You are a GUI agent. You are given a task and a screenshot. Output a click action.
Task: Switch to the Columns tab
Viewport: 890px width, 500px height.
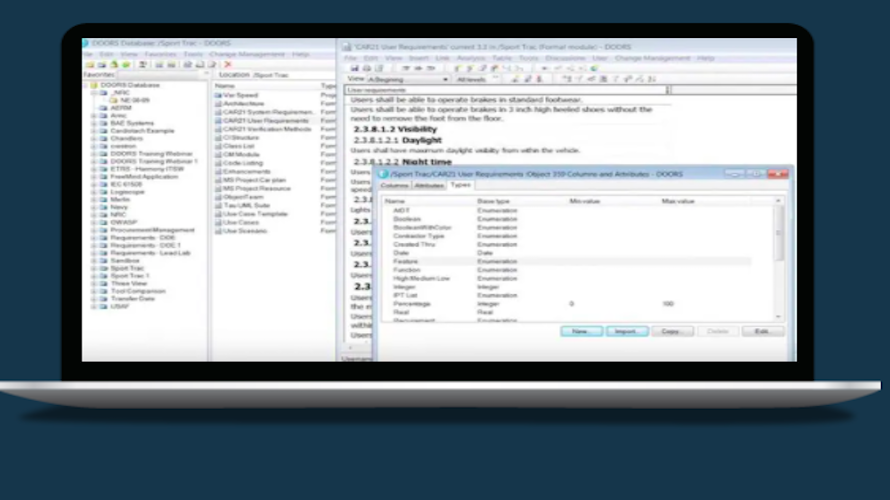(394, 186)
